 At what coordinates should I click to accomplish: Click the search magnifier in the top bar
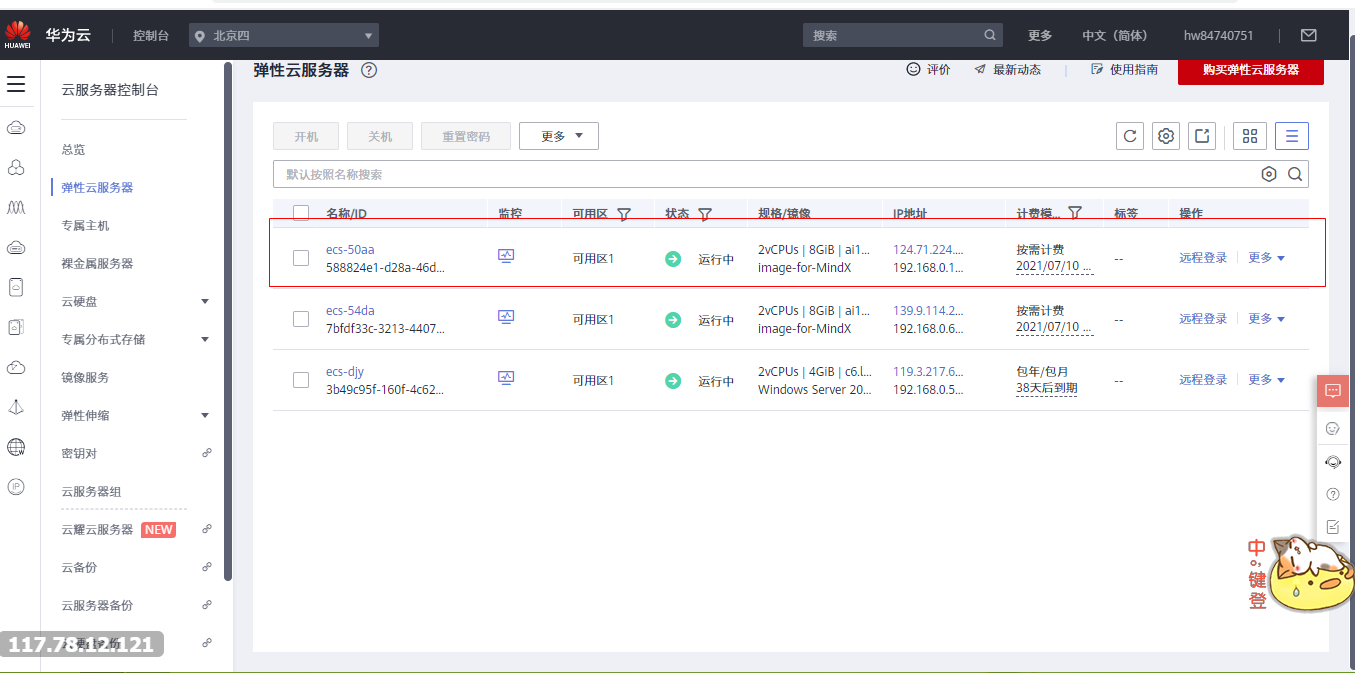tap(990, 35)
